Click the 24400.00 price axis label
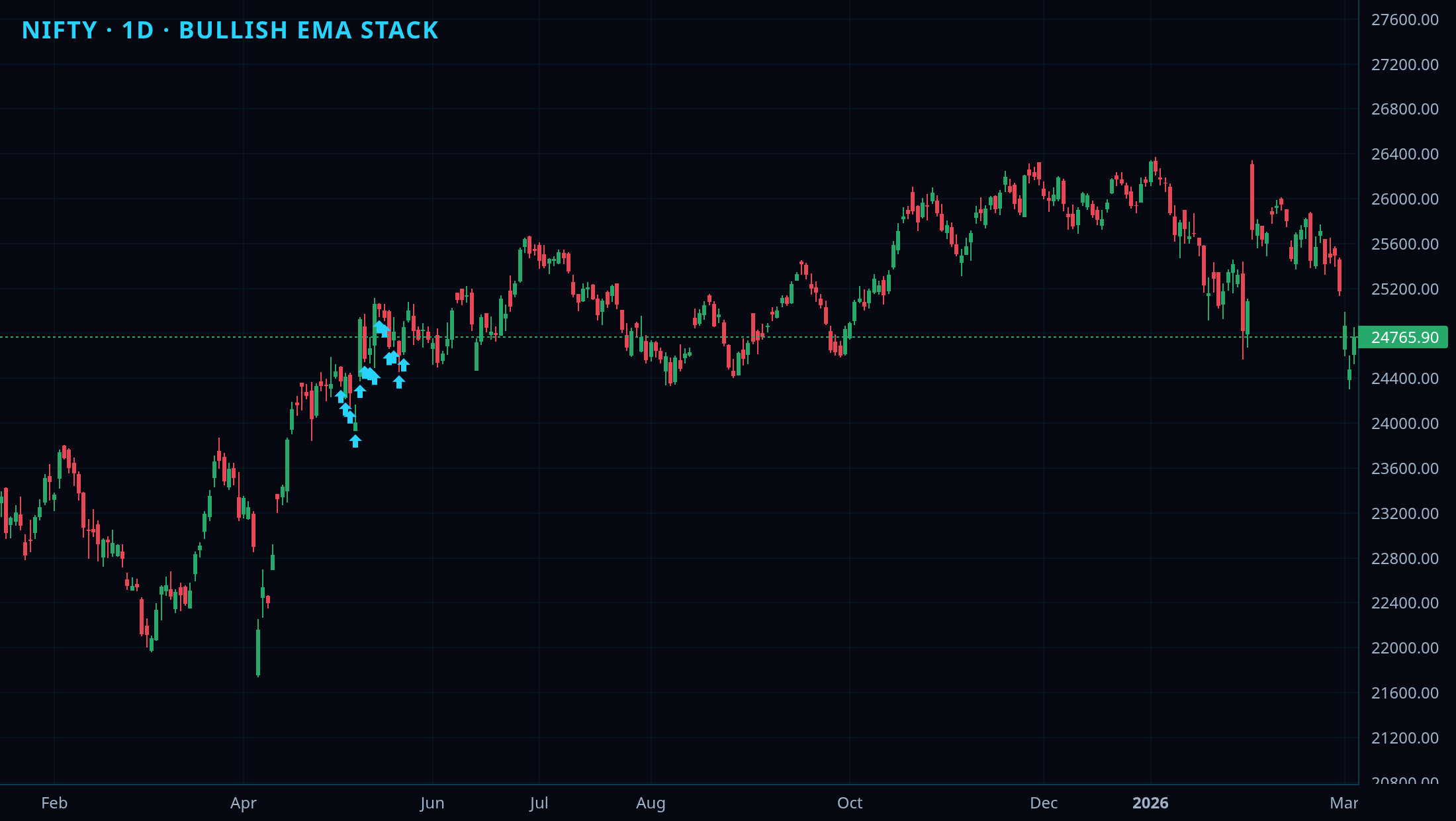Screen dimensions: 1456x821 (x=1404, y=379)
